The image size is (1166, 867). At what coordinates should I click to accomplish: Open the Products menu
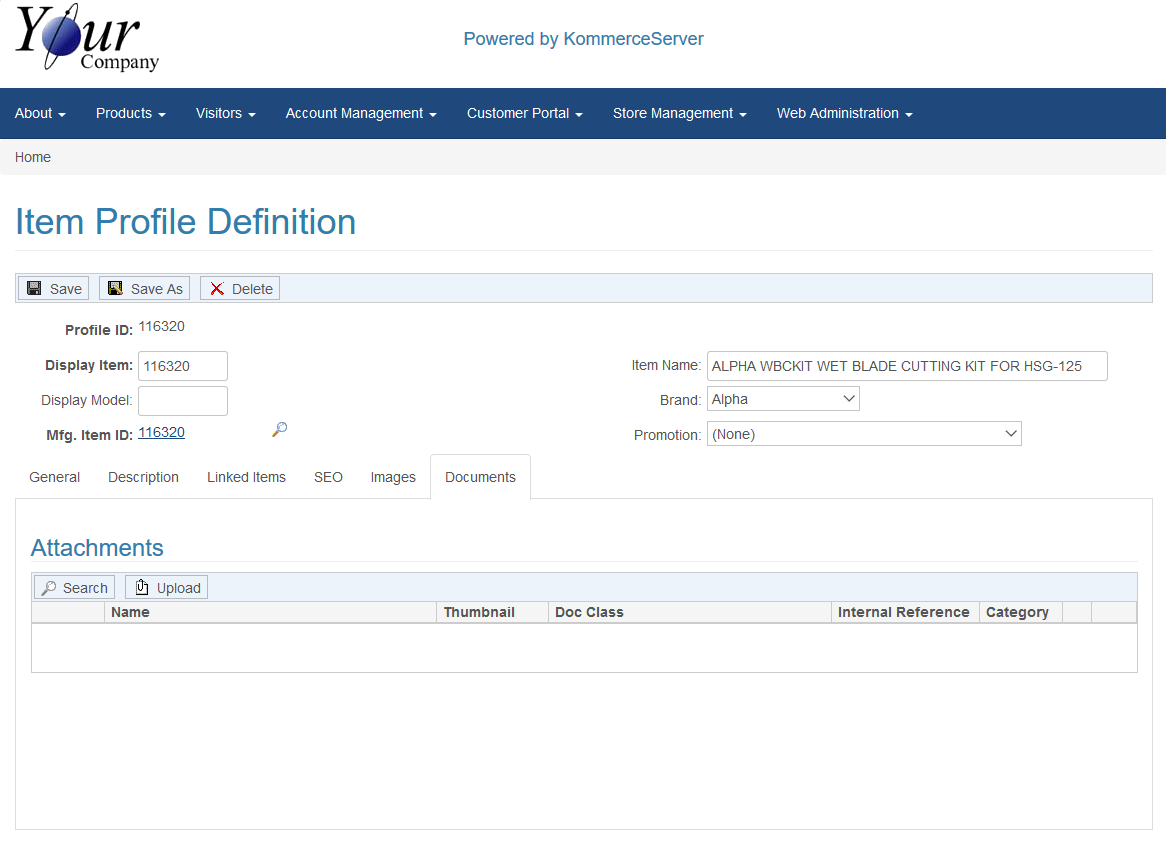[130, 114]
